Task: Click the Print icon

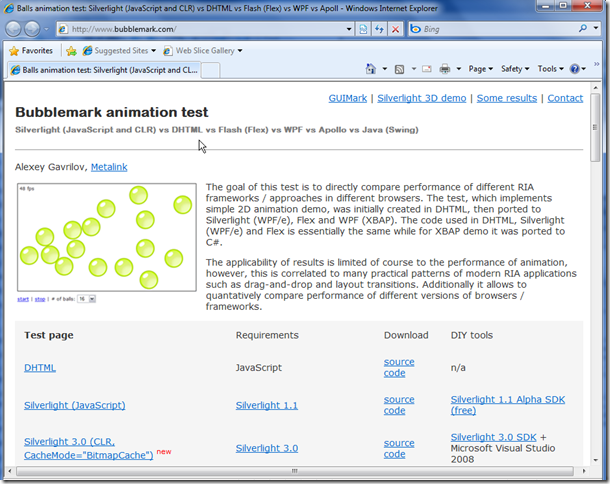Action: [444, 69]
